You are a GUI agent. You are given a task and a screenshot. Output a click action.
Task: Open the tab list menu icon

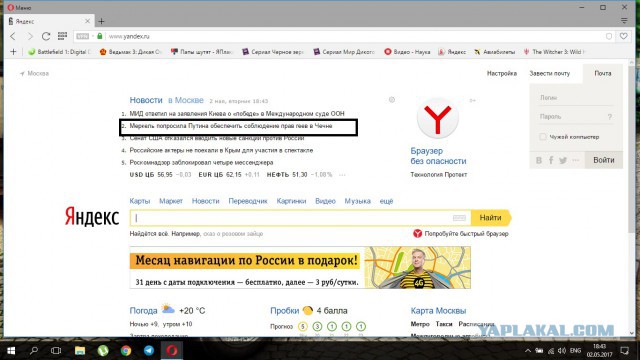624,21
